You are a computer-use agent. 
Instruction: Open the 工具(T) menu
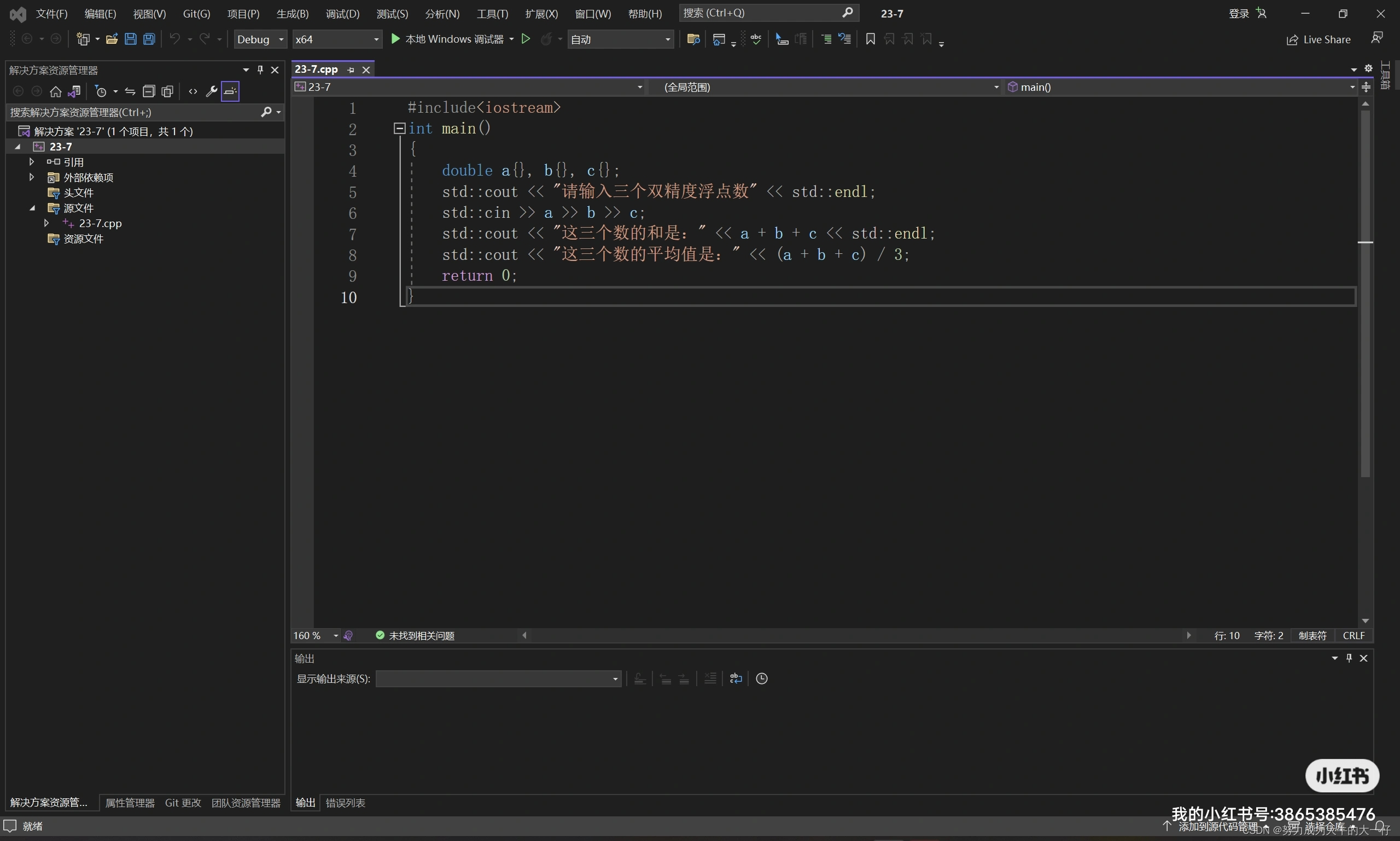[x=492, y=14]
